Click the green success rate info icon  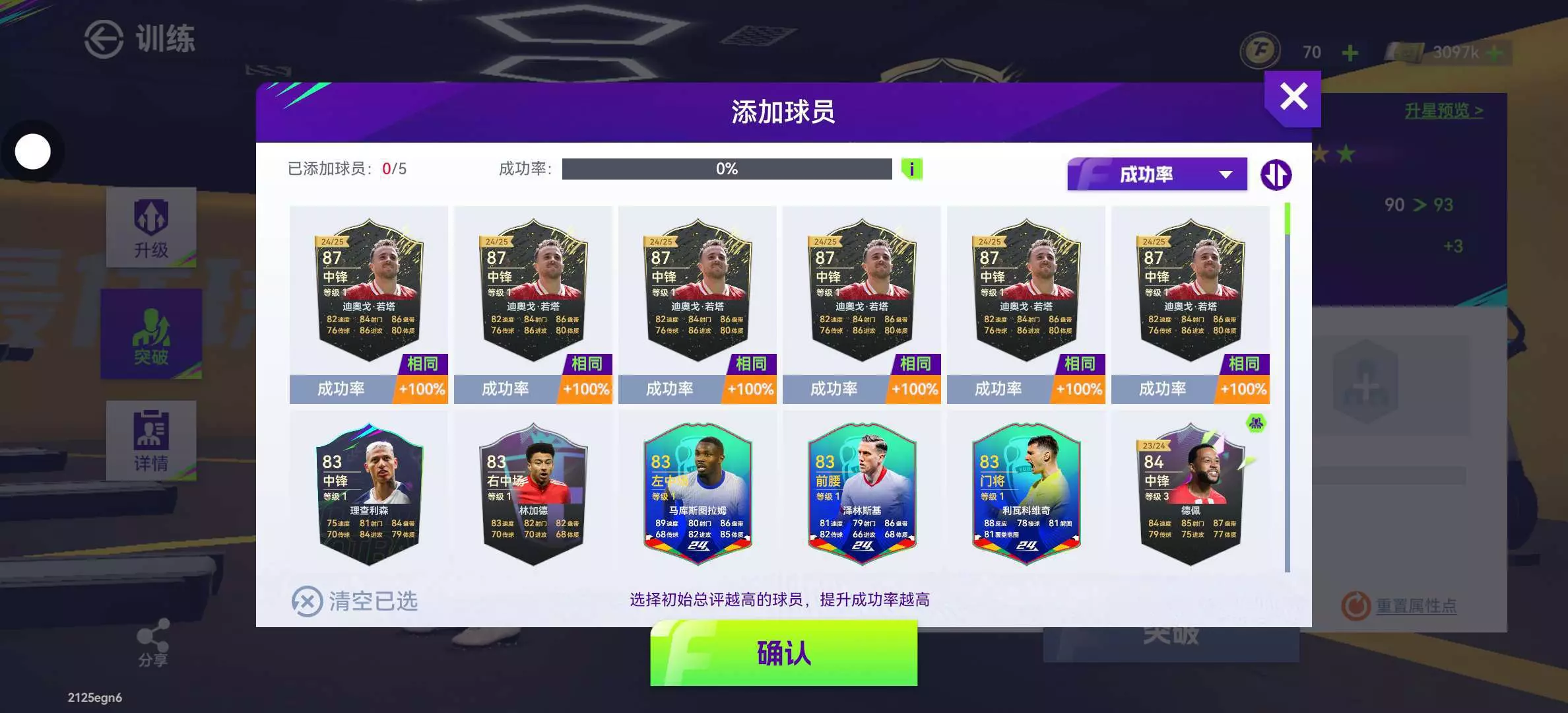pos(911,169)
